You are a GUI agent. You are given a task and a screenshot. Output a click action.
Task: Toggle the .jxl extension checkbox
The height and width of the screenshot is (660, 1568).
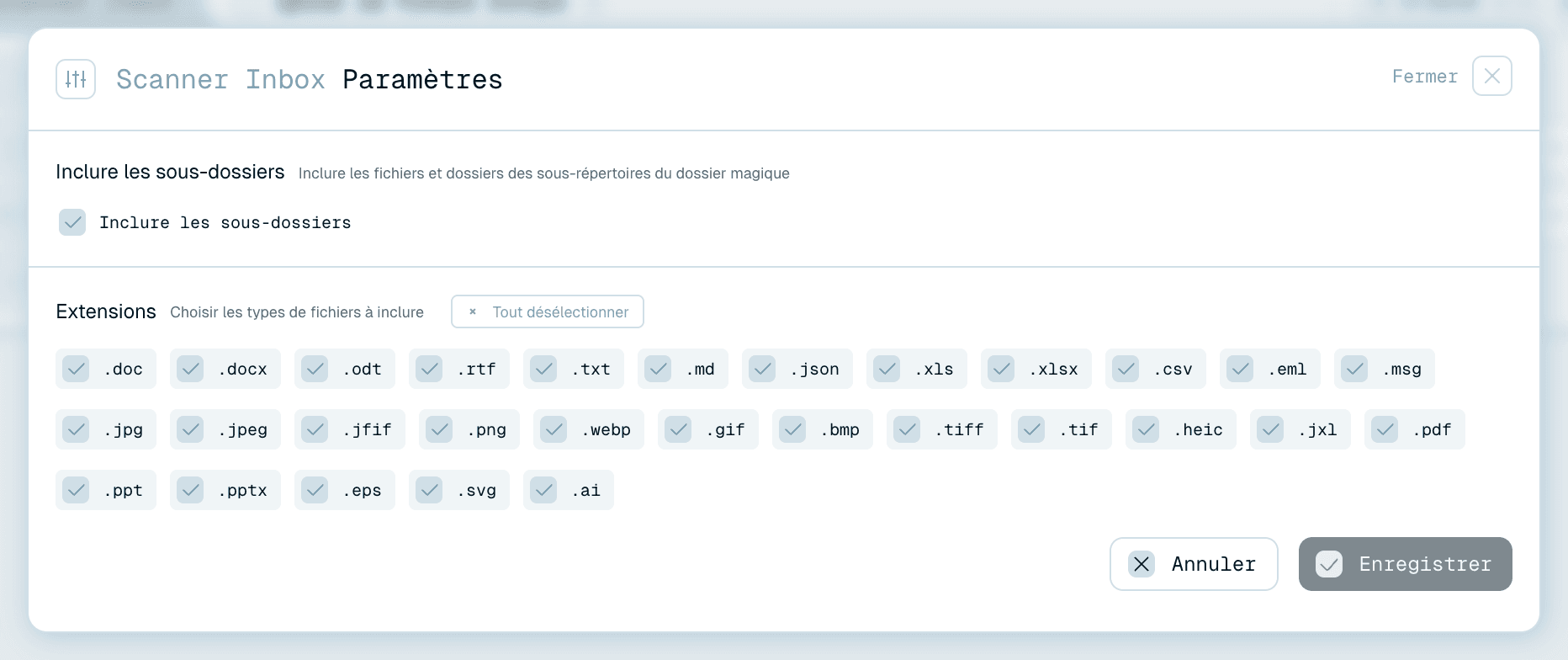click(x=1270, y=429)
